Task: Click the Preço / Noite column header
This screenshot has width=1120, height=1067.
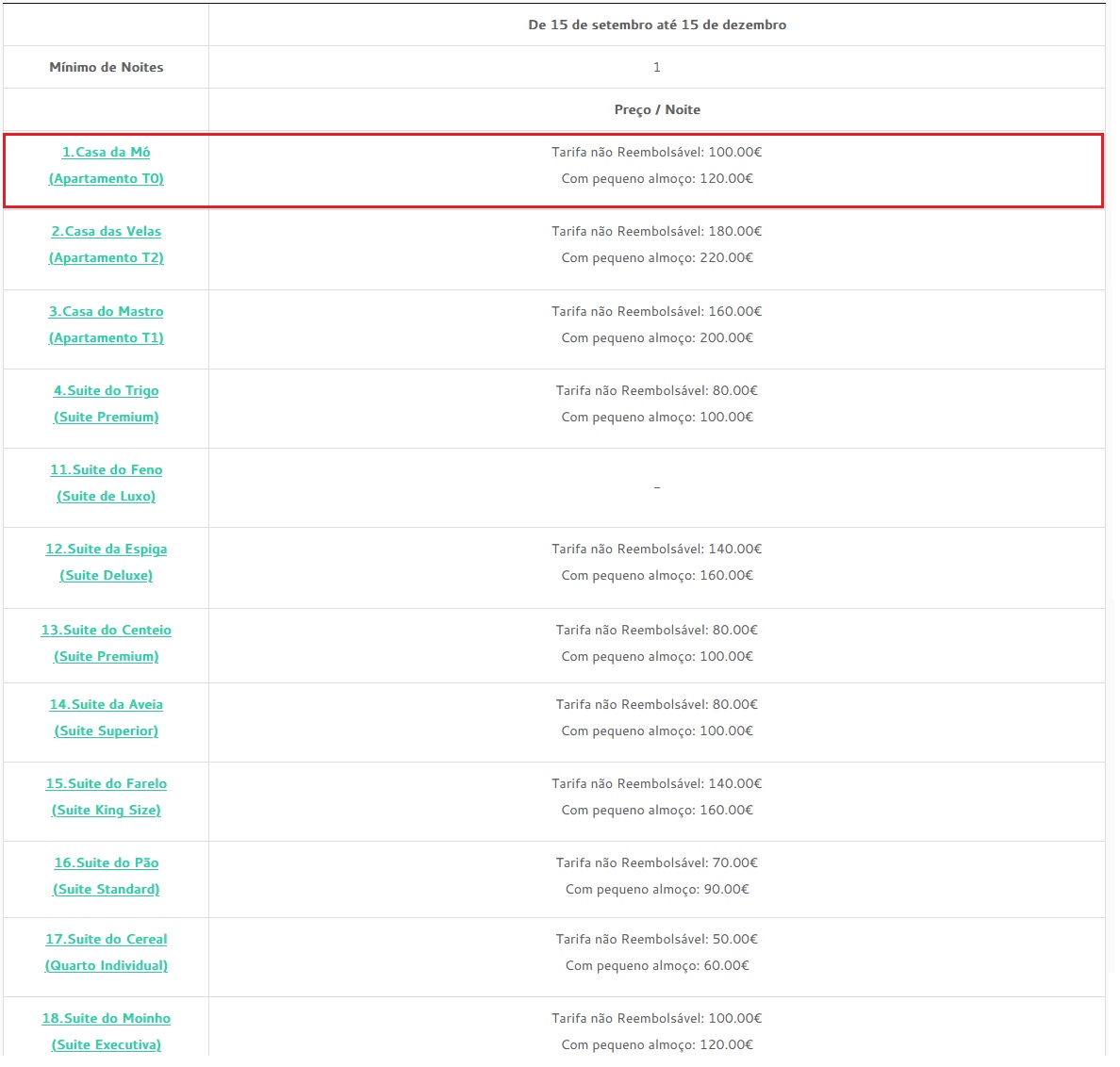Action: (657, 110)
